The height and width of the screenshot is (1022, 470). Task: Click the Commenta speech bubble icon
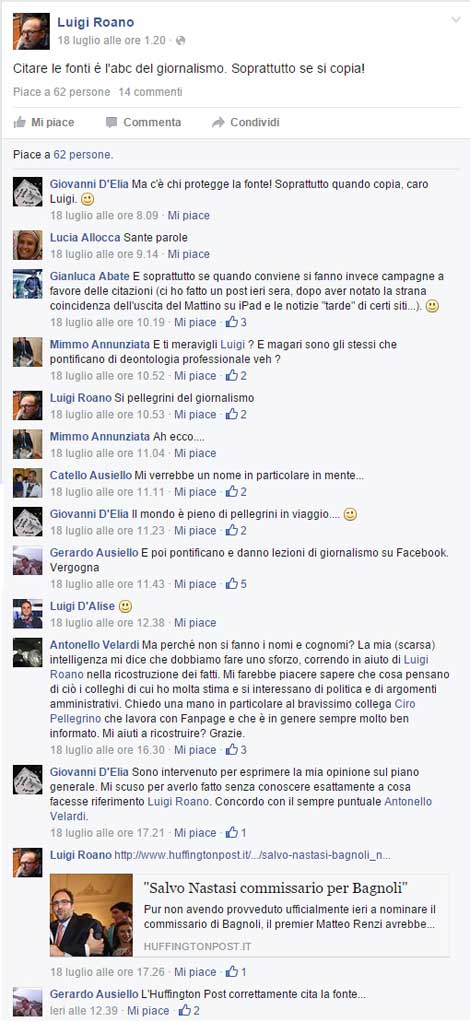111,122
